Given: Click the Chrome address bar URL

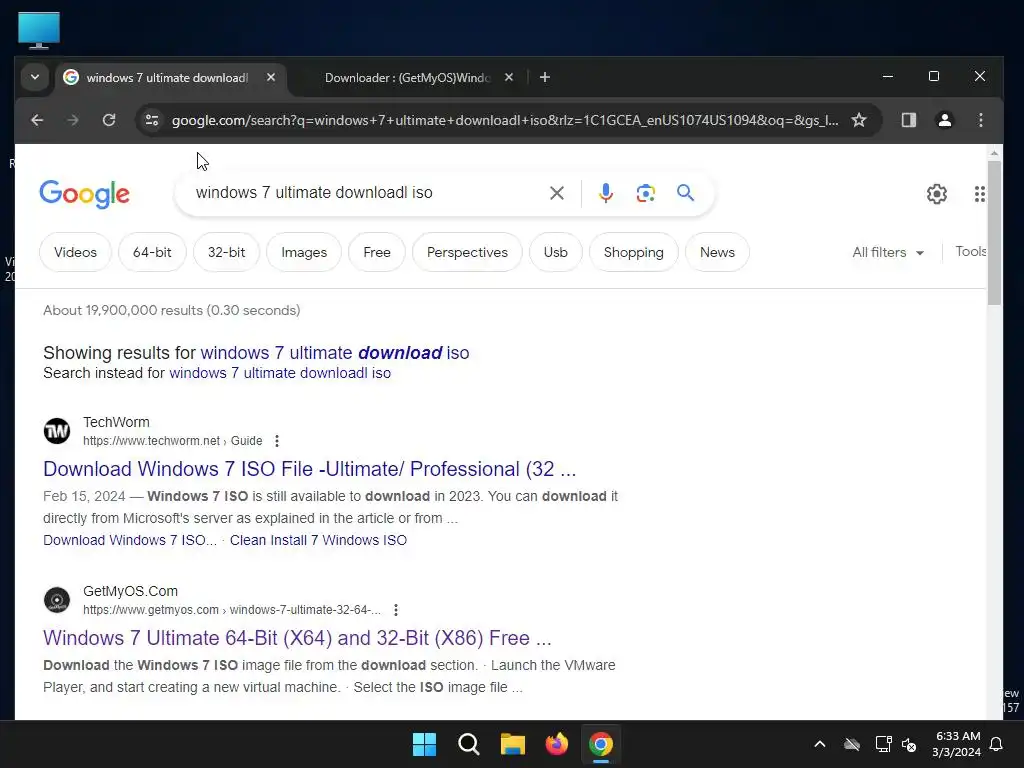Looking at the screenshot, I should click(x=504, y=120).
